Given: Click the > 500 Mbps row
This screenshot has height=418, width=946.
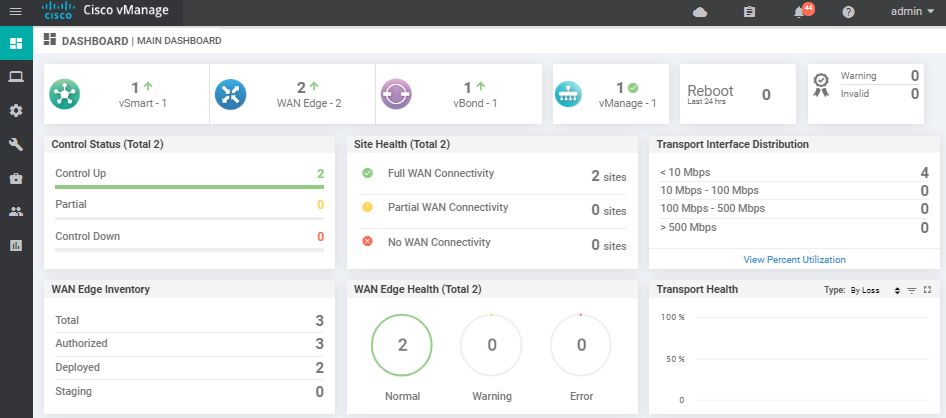Looking at the screenshot, I should (794, 227).
